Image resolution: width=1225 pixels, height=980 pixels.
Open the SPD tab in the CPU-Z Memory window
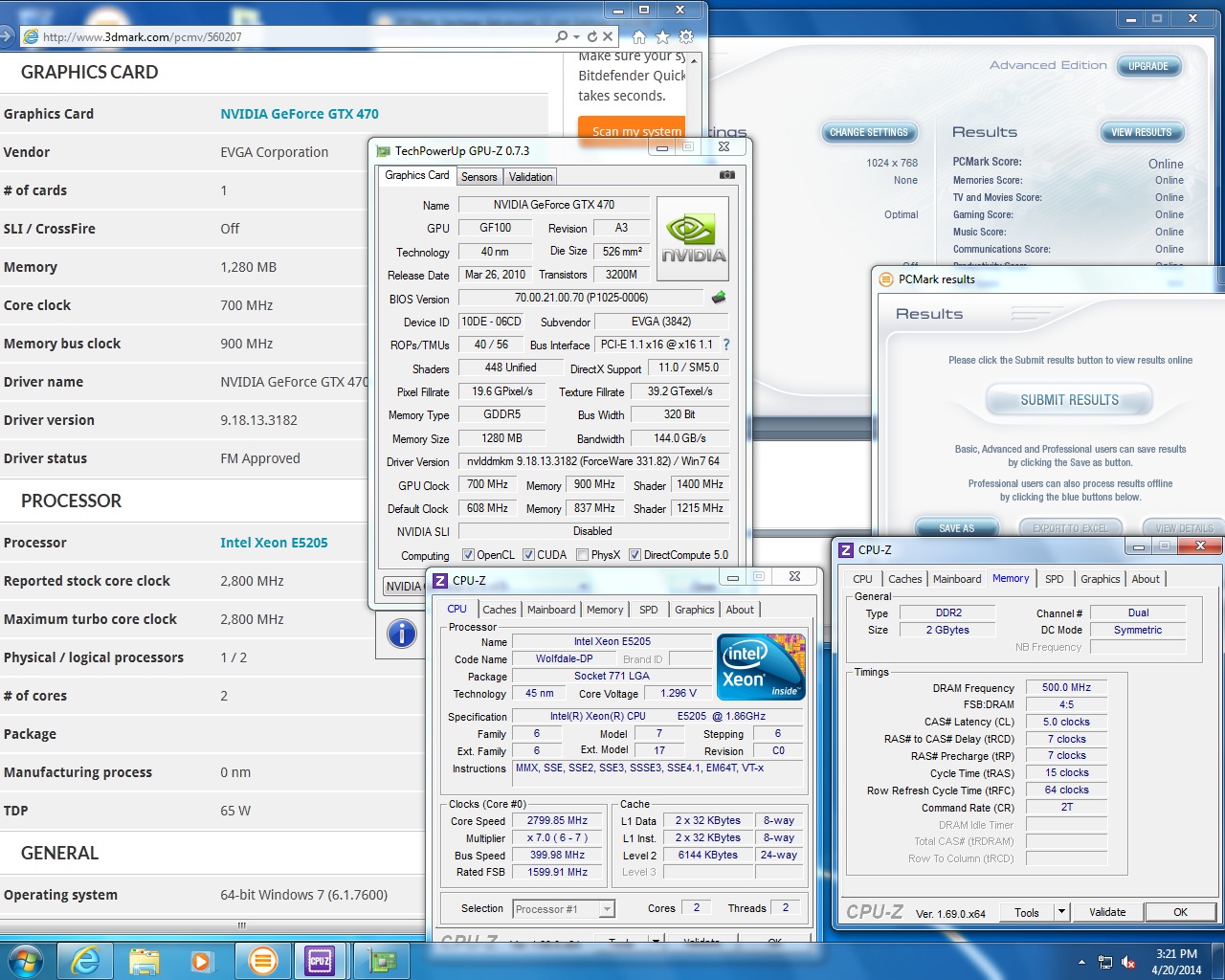pos(1054,579)
